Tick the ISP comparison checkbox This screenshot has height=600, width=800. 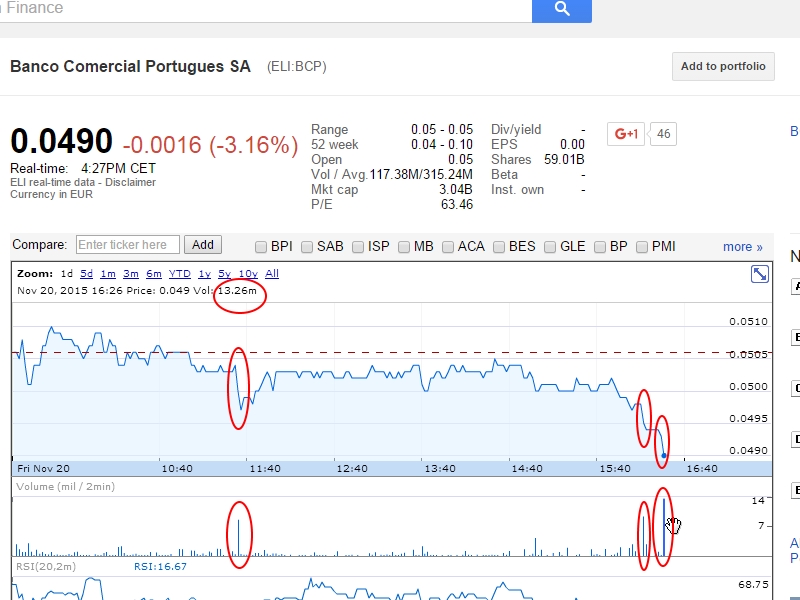pyautogui.click(x=358, y=247)
